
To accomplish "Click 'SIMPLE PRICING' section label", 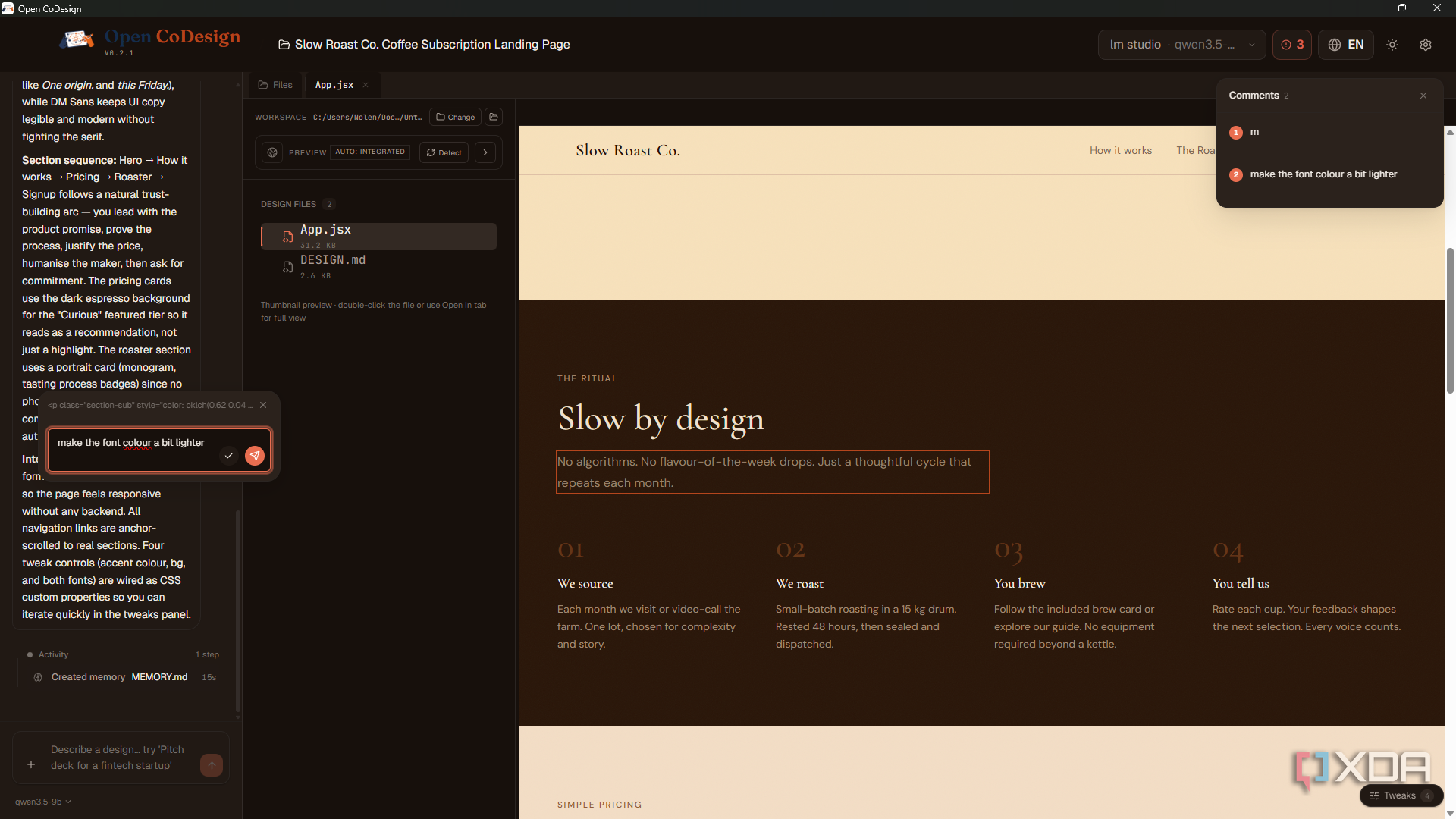I will 599,805.
